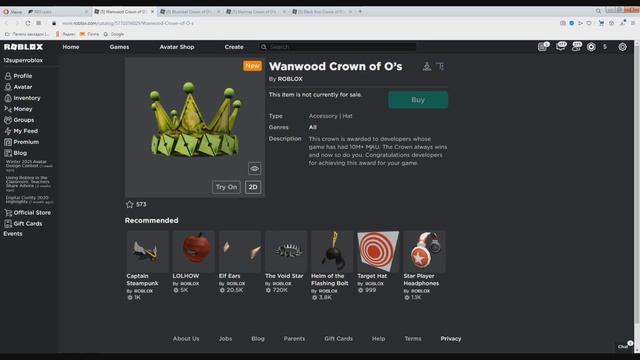
Task: Open the Games nav item
Action: (x=119, y=47)
